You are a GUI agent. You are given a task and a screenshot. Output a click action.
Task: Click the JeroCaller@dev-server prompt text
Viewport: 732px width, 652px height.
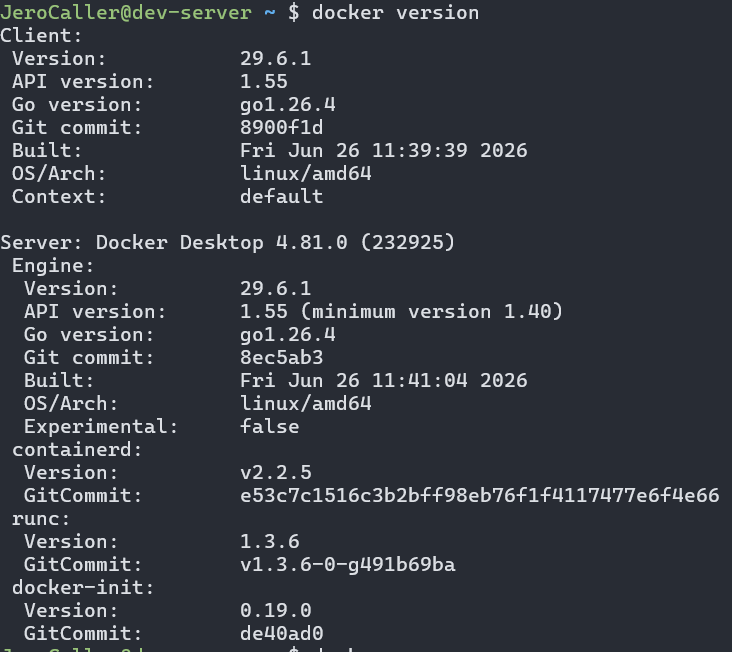click(x=126, y=13)
